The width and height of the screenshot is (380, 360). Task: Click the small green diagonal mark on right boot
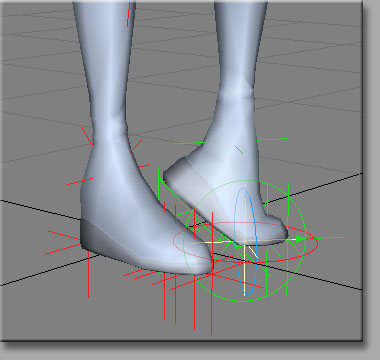(239, 150)
